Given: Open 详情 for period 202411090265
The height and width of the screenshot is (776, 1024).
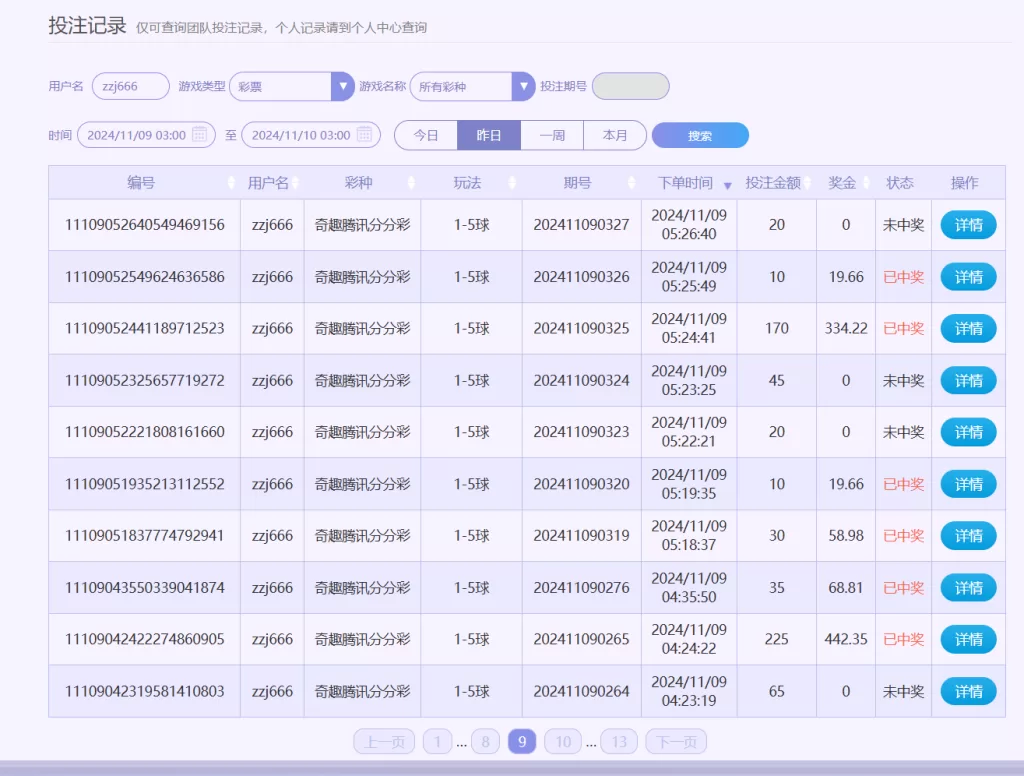Looking at the screenshot, I should coord(968,639).
